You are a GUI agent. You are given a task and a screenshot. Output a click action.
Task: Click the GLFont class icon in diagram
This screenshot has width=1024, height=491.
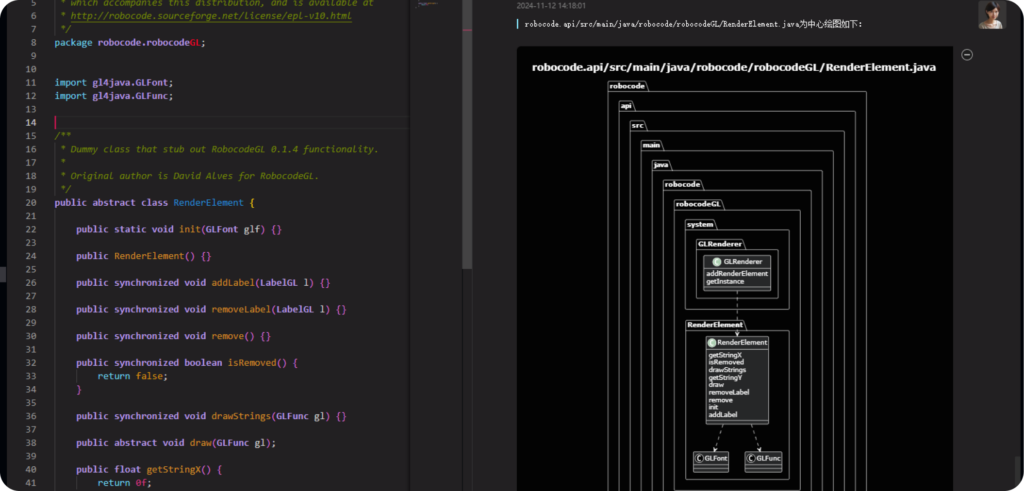[x=699, y=458]
